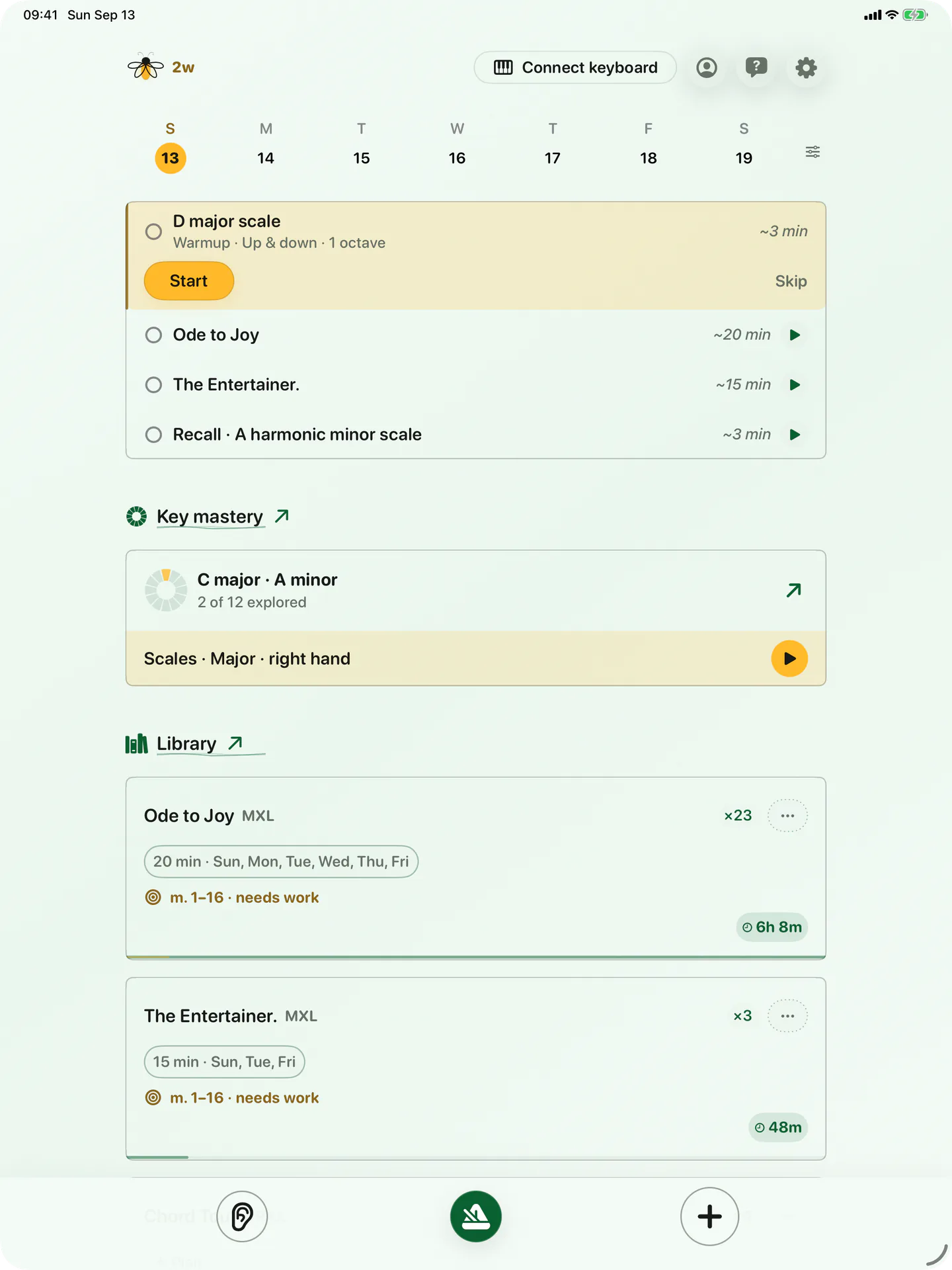Image resolution: width=952 pixels, height=1270 pixels.
Task: Tap the ear training icon
Action: pos(243,1216)
